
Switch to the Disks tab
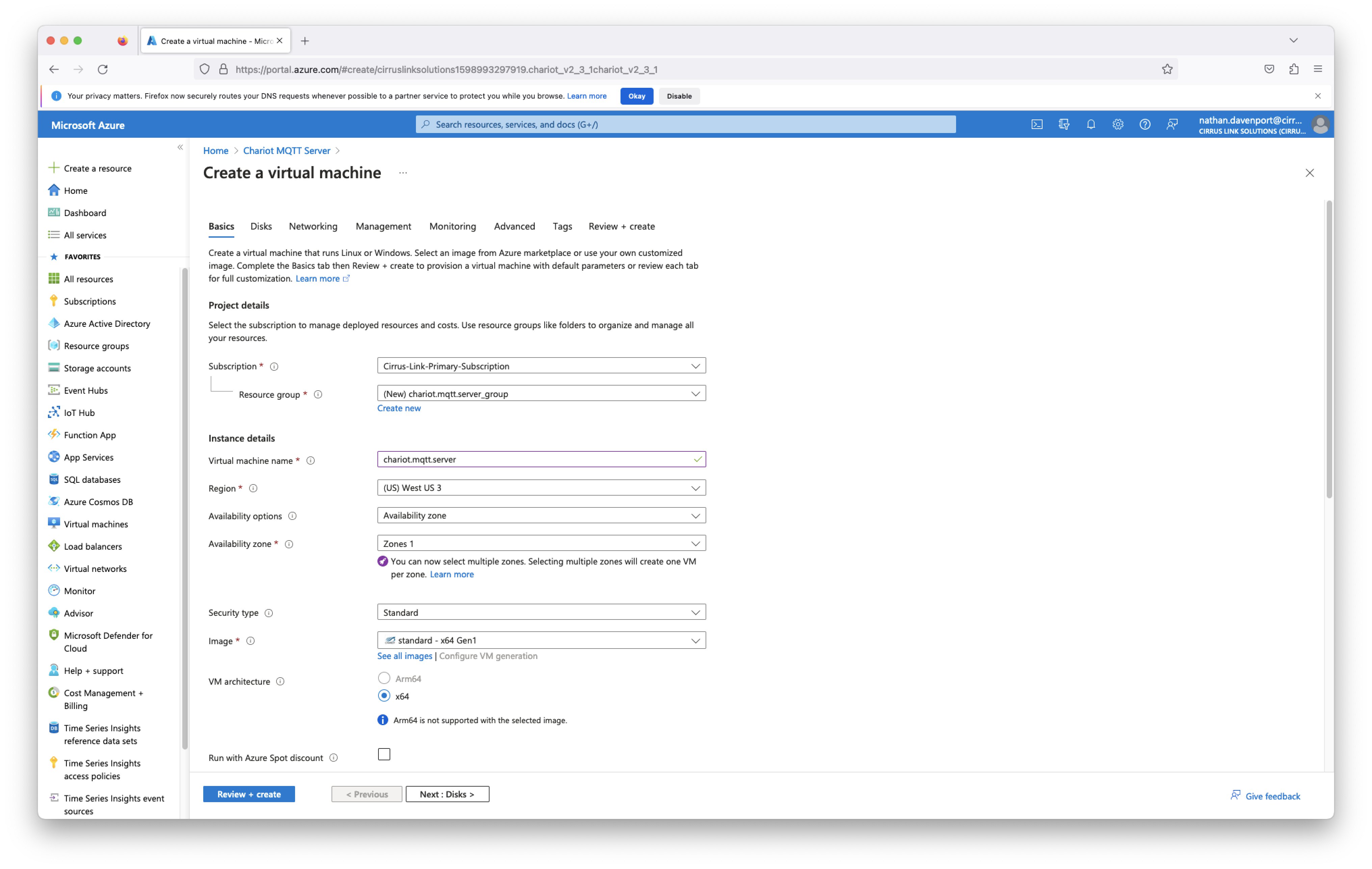click(261, 226)
